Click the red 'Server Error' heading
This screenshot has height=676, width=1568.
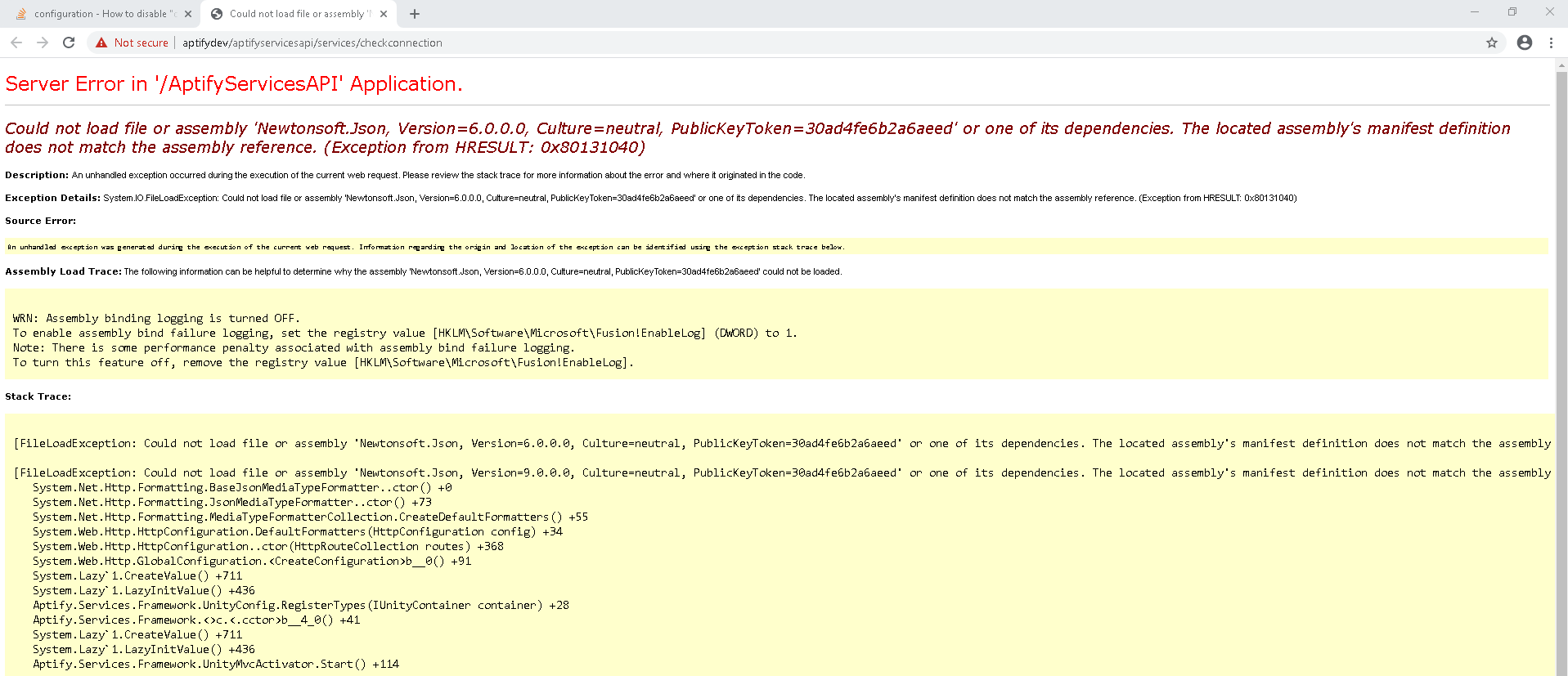[234, 84]
